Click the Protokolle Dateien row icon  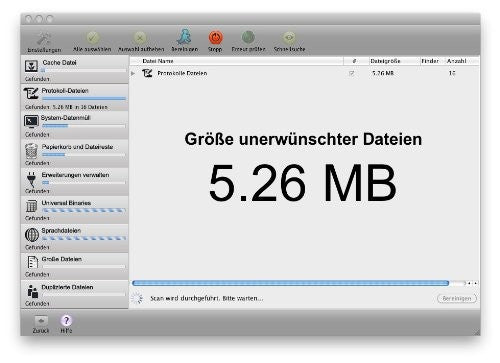coord(147,73)
